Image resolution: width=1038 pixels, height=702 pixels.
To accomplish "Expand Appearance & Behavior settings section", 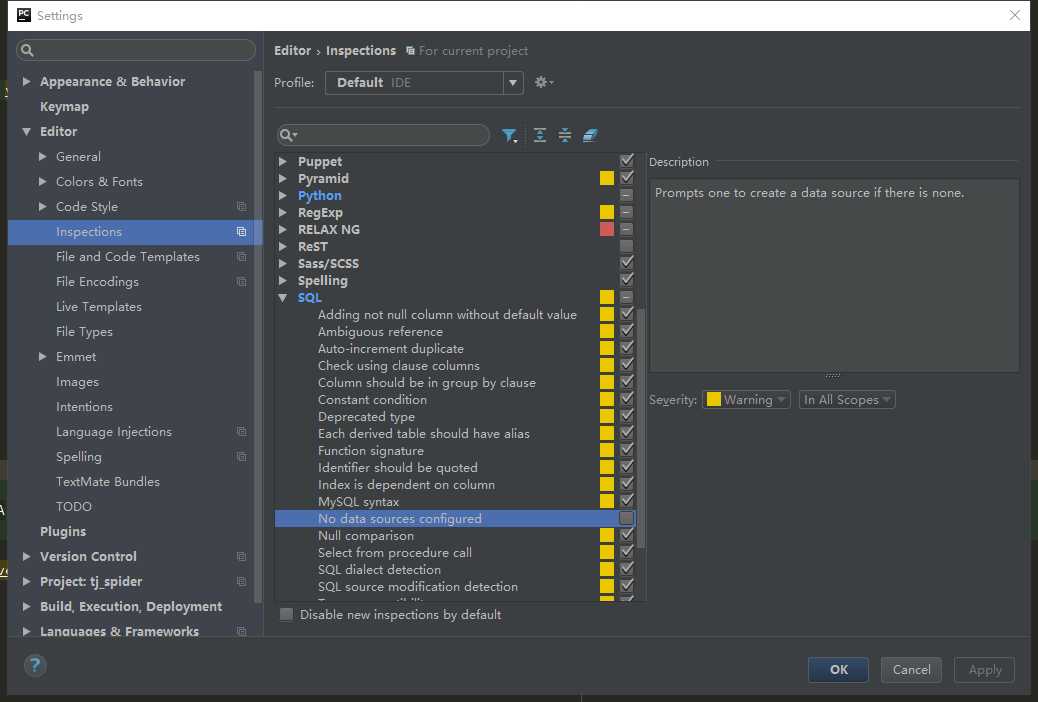I will (x=26, y=81).
